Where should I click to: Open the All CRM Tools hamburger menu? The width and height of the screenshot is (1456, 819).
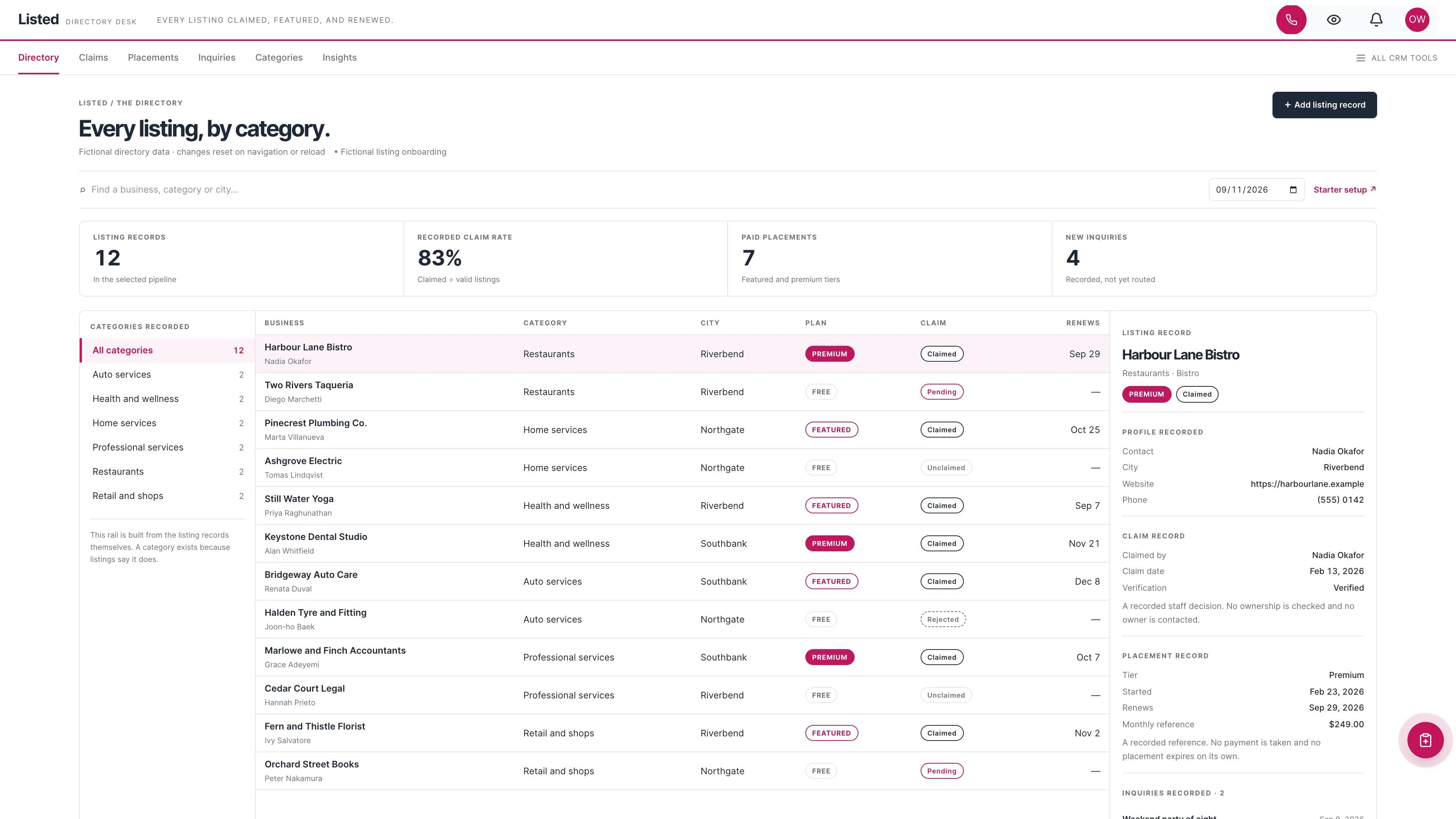point(1396,58)
